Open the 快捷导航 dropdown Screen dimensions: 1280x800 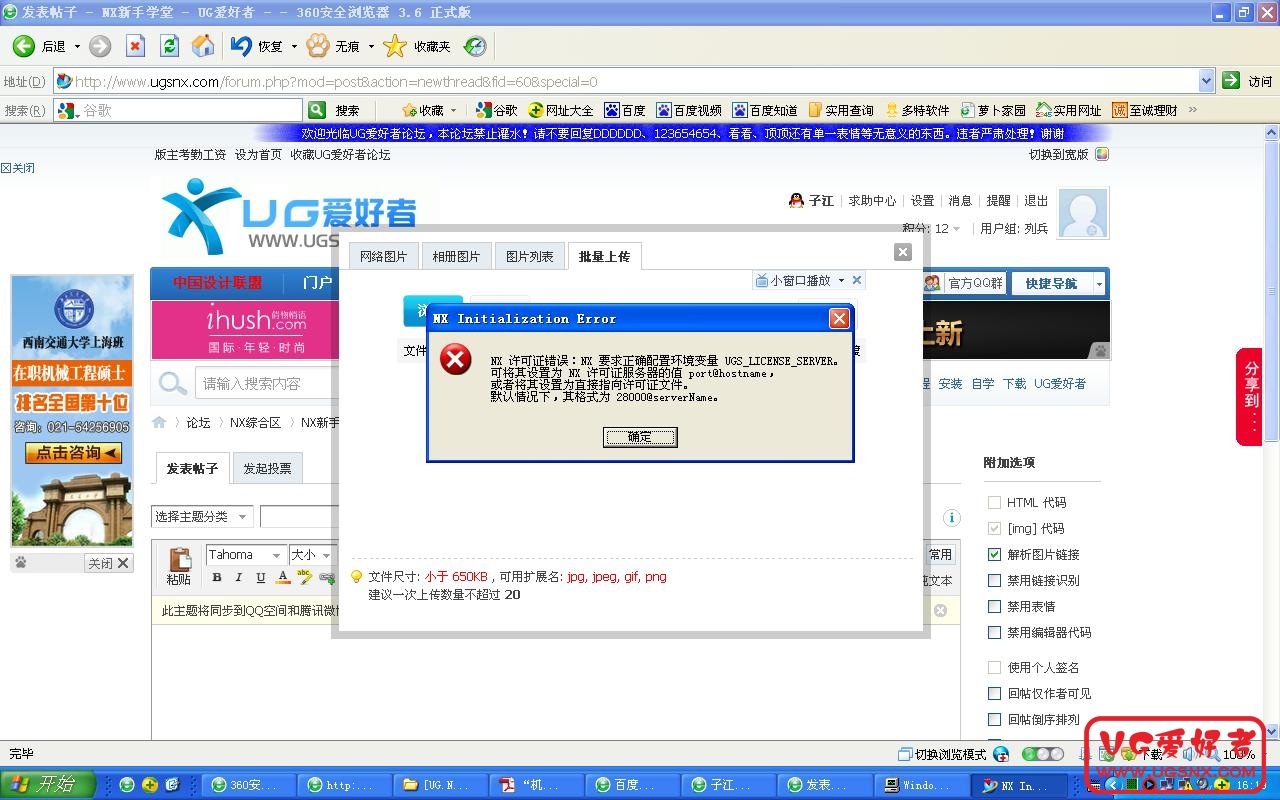point(1058,283)
